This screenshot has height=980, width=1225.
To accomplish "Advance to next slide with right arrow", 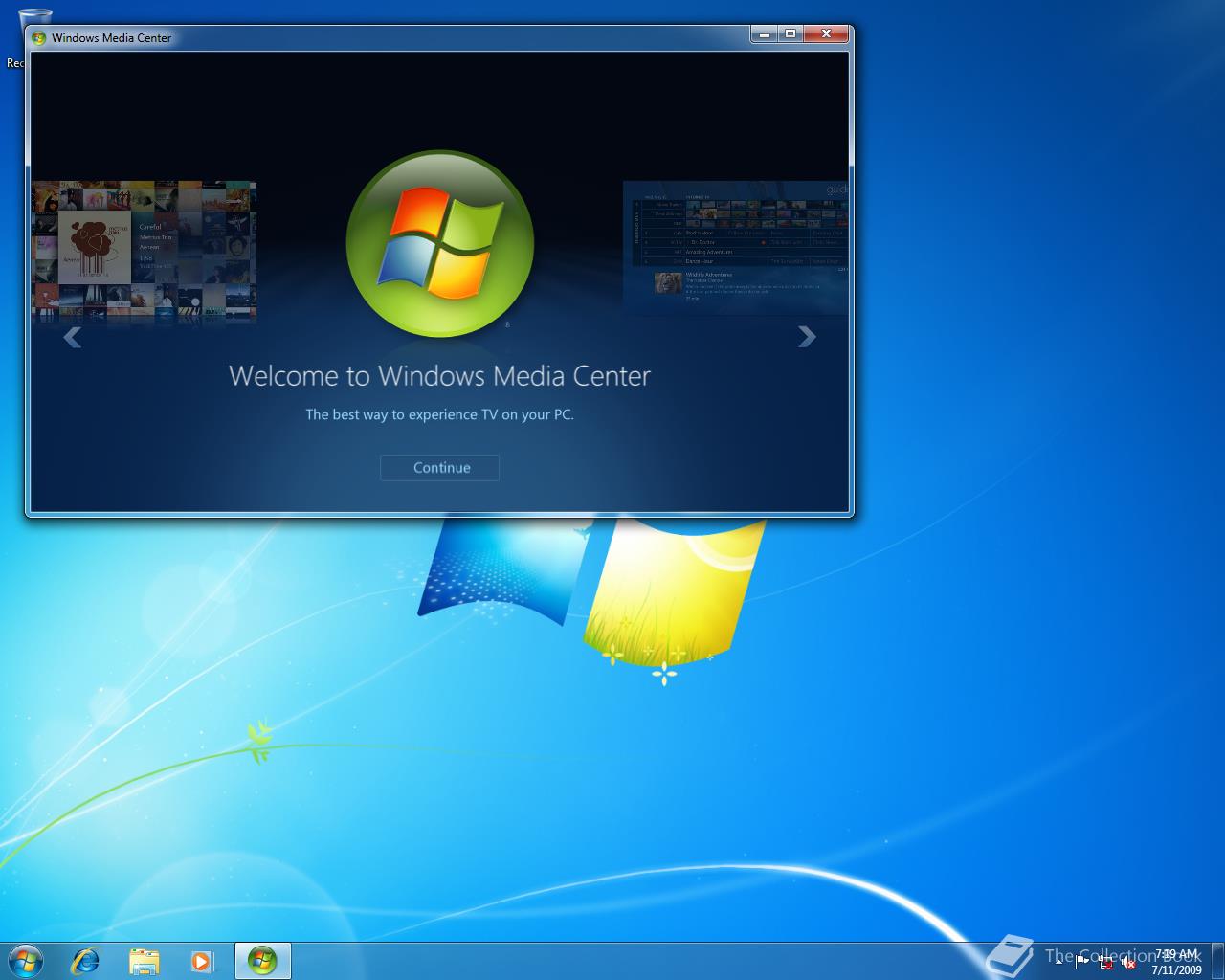I will 807,336.
